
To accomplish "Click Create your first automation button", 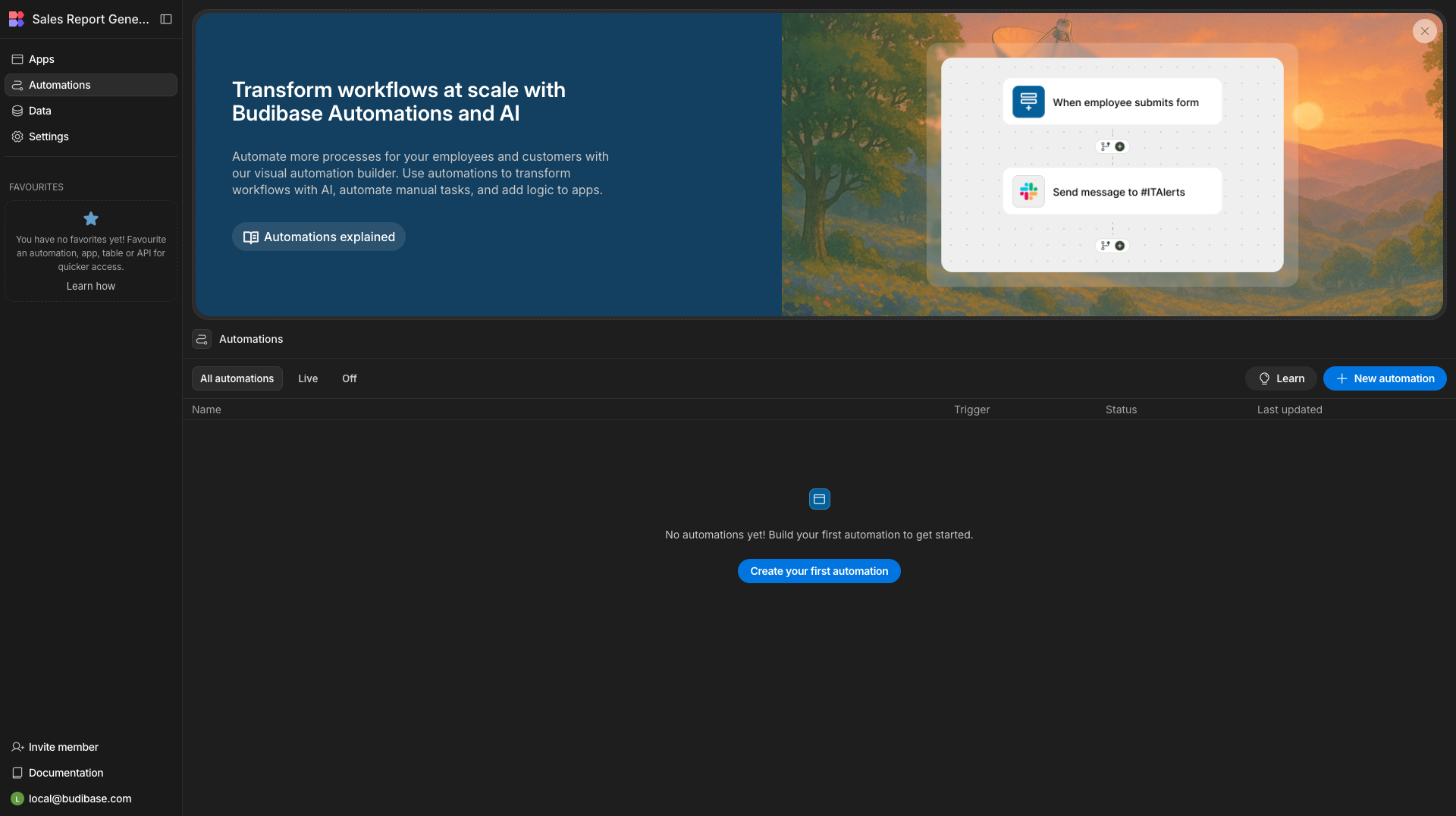I will point(819,571).
